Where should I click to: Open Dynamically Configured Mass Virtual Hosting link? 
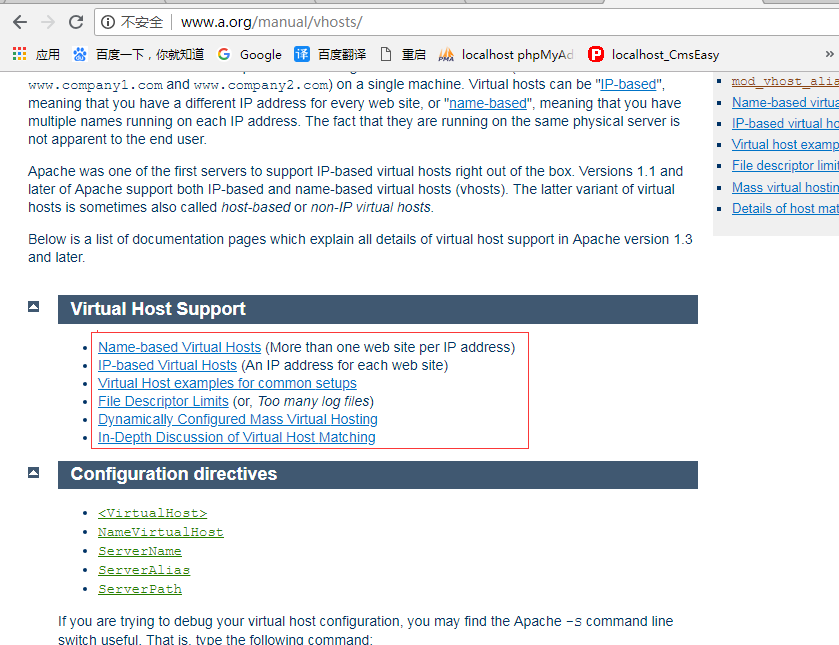pyautogui.click(x=238, y=419)
